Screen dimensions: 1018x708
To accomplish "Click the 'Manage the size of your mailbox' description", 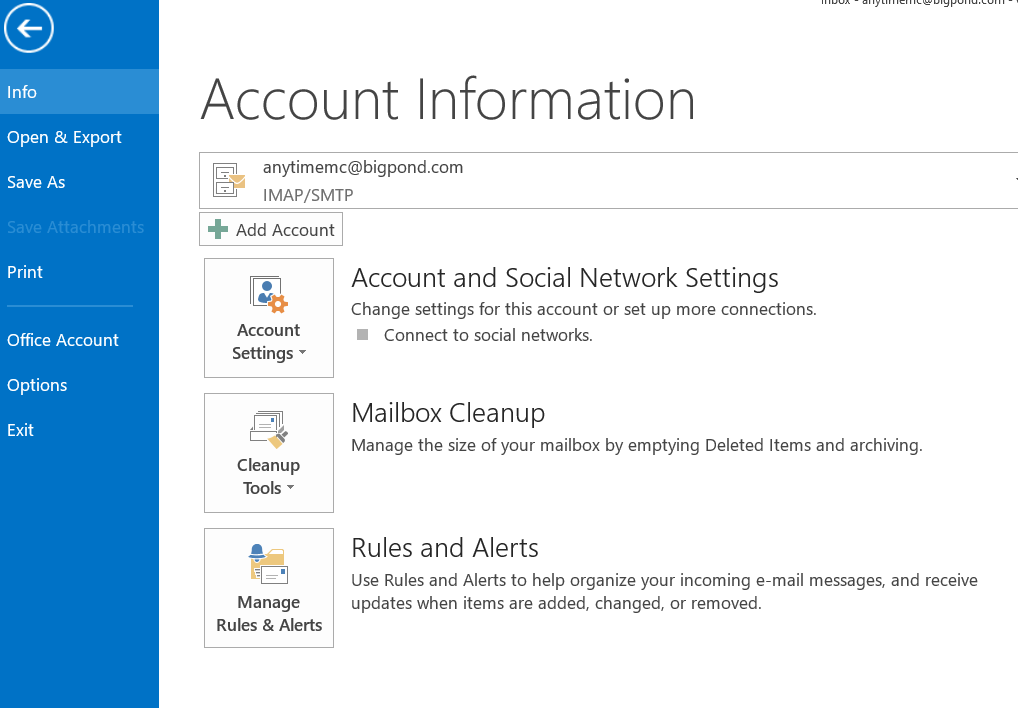I will tap(636, 445).
